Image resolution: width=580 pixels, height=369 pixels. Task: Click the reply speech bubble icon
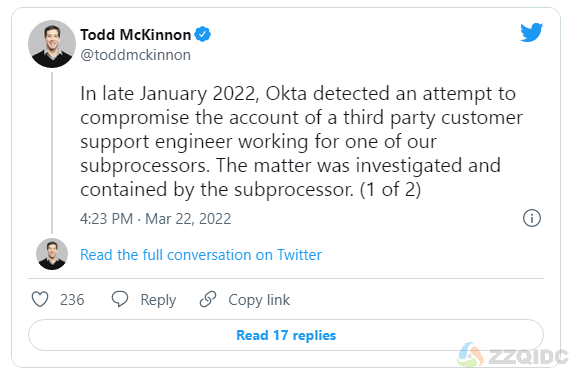(x=120, y=299)
